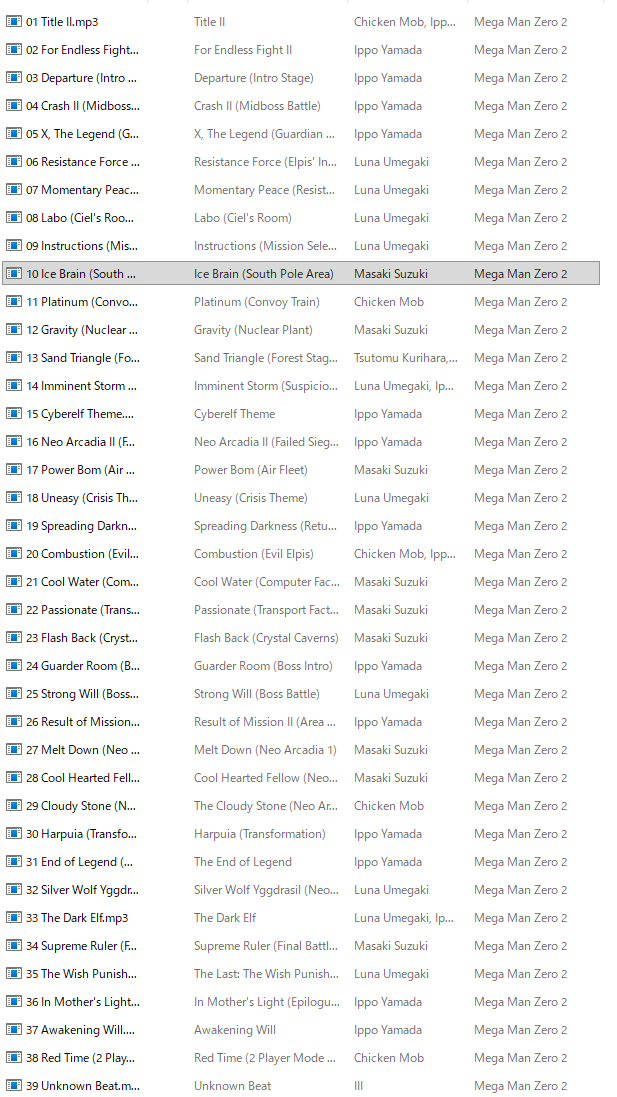Click the file icon for 17 Power Bom
Screen dimensions: 617x1097
click(13, 469)
